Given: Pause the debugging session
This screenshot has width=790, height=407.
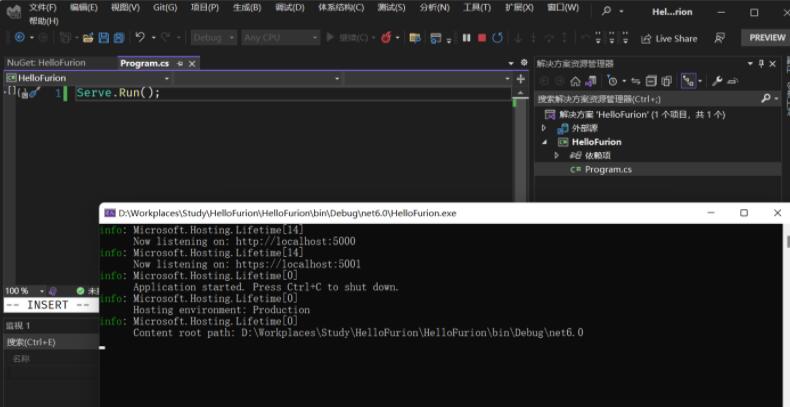Looking at the screenshot, I should (x=466, y=38).
